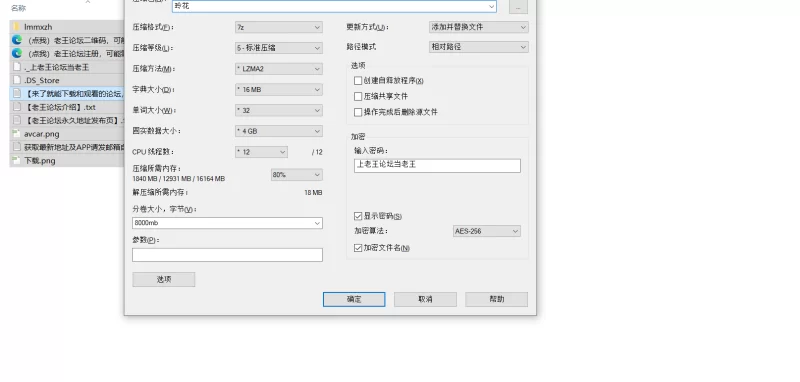Uncheck the 显示密码 checkbox
The height and width of the screenshot is (382, 800).
click(358, 216)
